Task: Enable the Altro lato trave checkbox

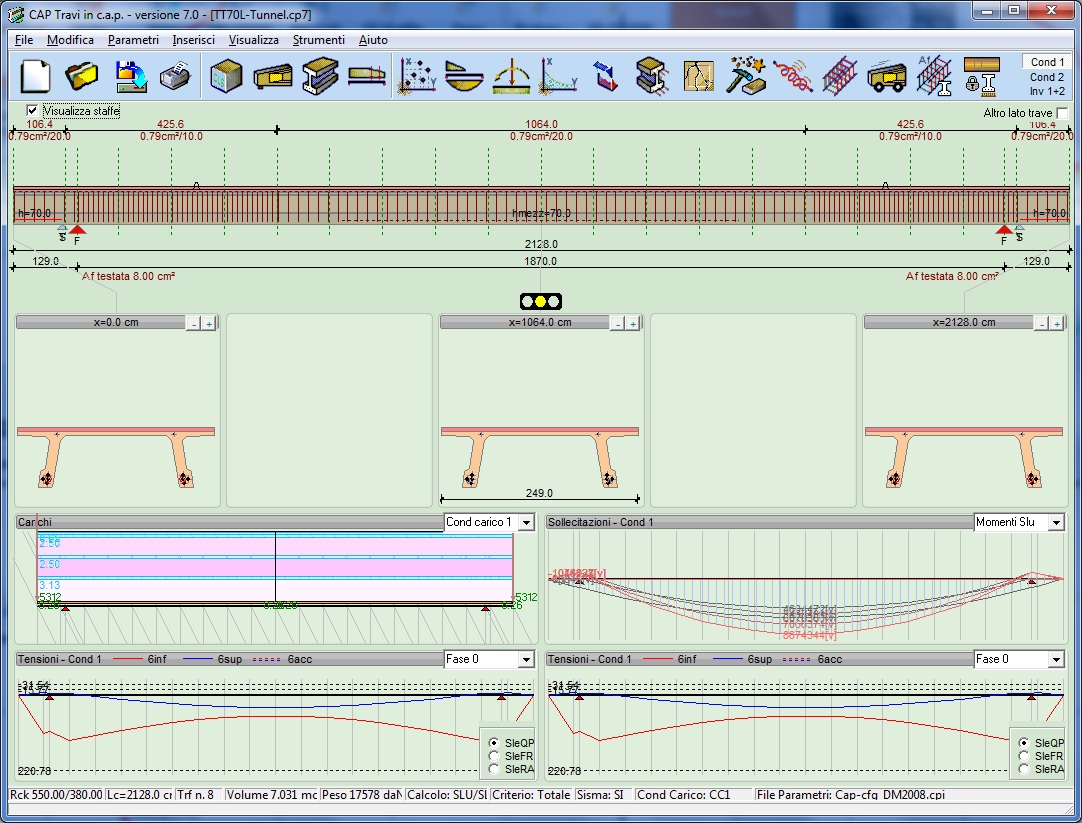Action: pyautogui.click(x=1062, y=113)
